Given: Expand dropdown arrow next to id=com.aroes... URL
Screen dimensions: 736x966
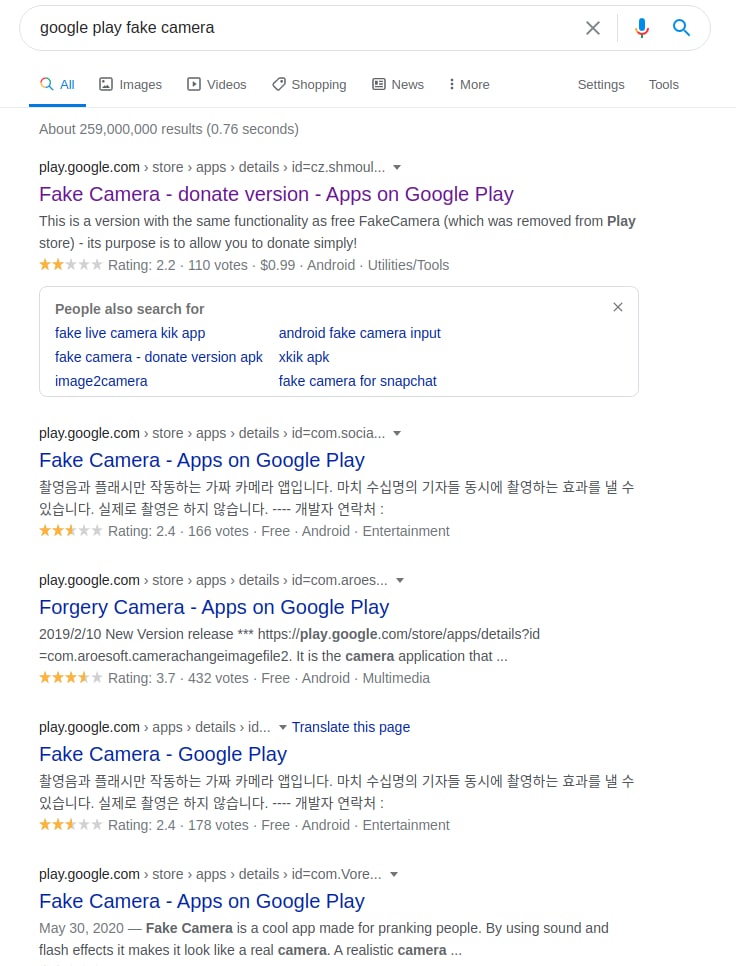Looking at the screenshot, I should (x=400, y=580).
